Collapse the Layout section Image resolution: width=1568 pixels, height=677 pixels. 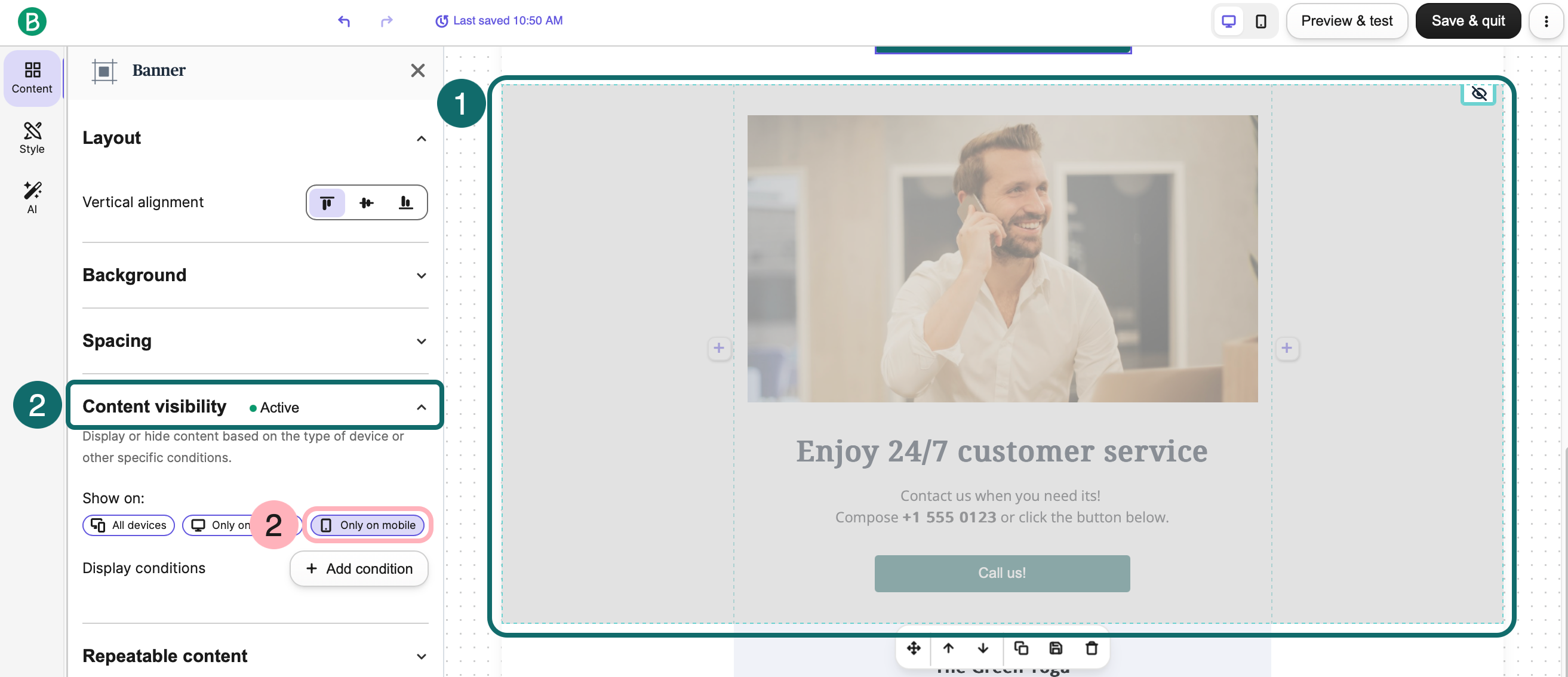click(x=421, y=139)
